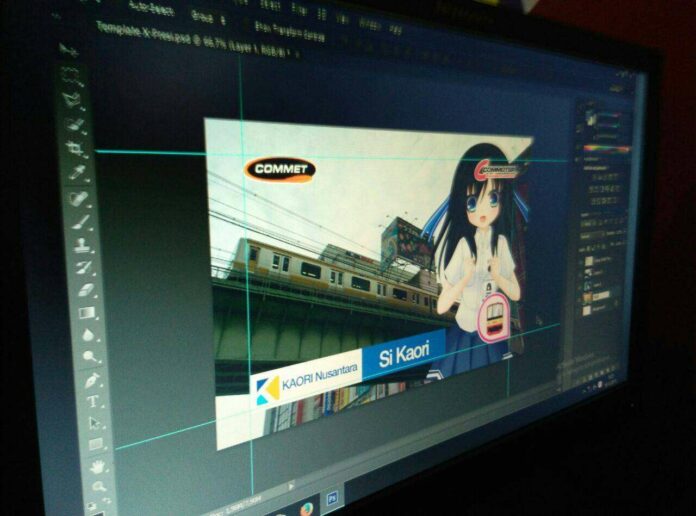This screenshot has height=516, width=696.
Task: Select the Pen tool
Action: [x=93, y=380]
